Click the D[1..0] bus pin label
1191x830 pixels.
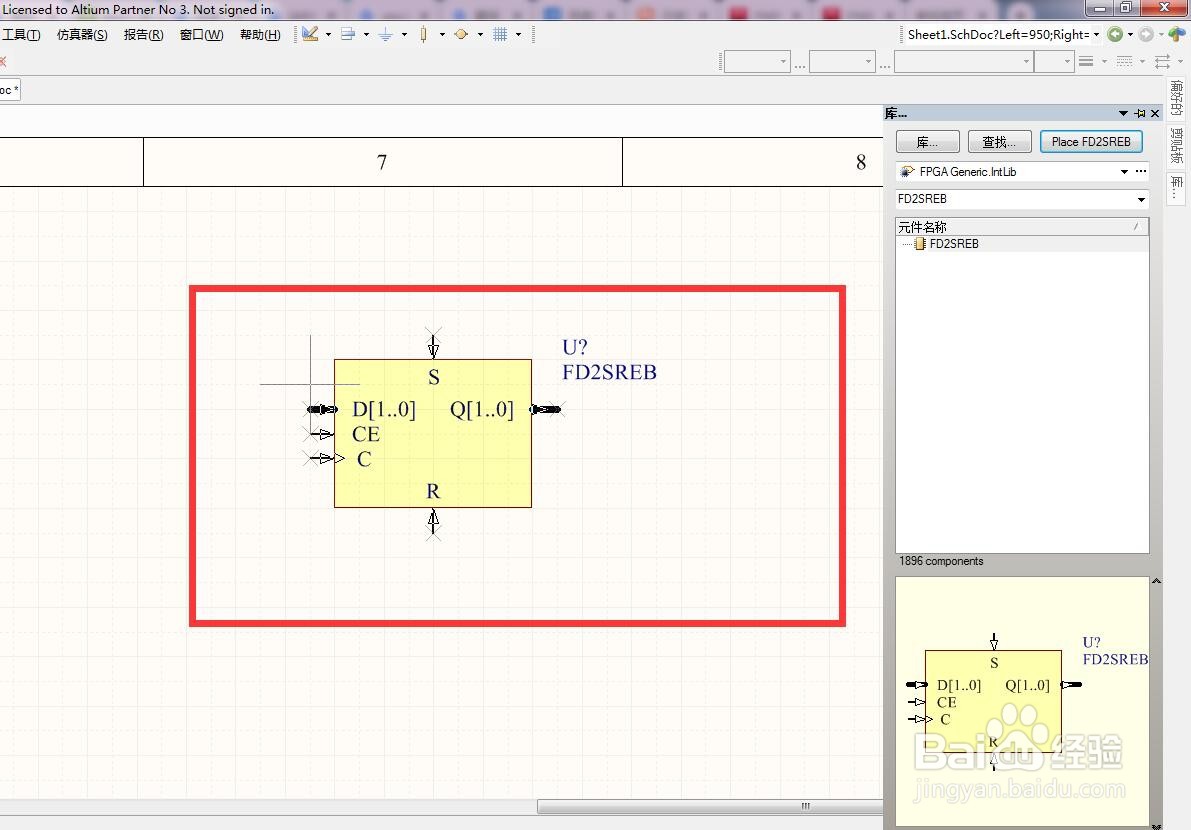(x=384, y=410)
